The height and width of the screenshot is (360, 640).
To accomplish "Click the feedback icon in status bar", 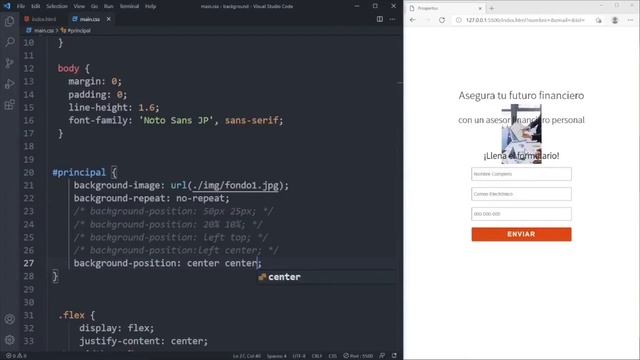I will point(382,356).
